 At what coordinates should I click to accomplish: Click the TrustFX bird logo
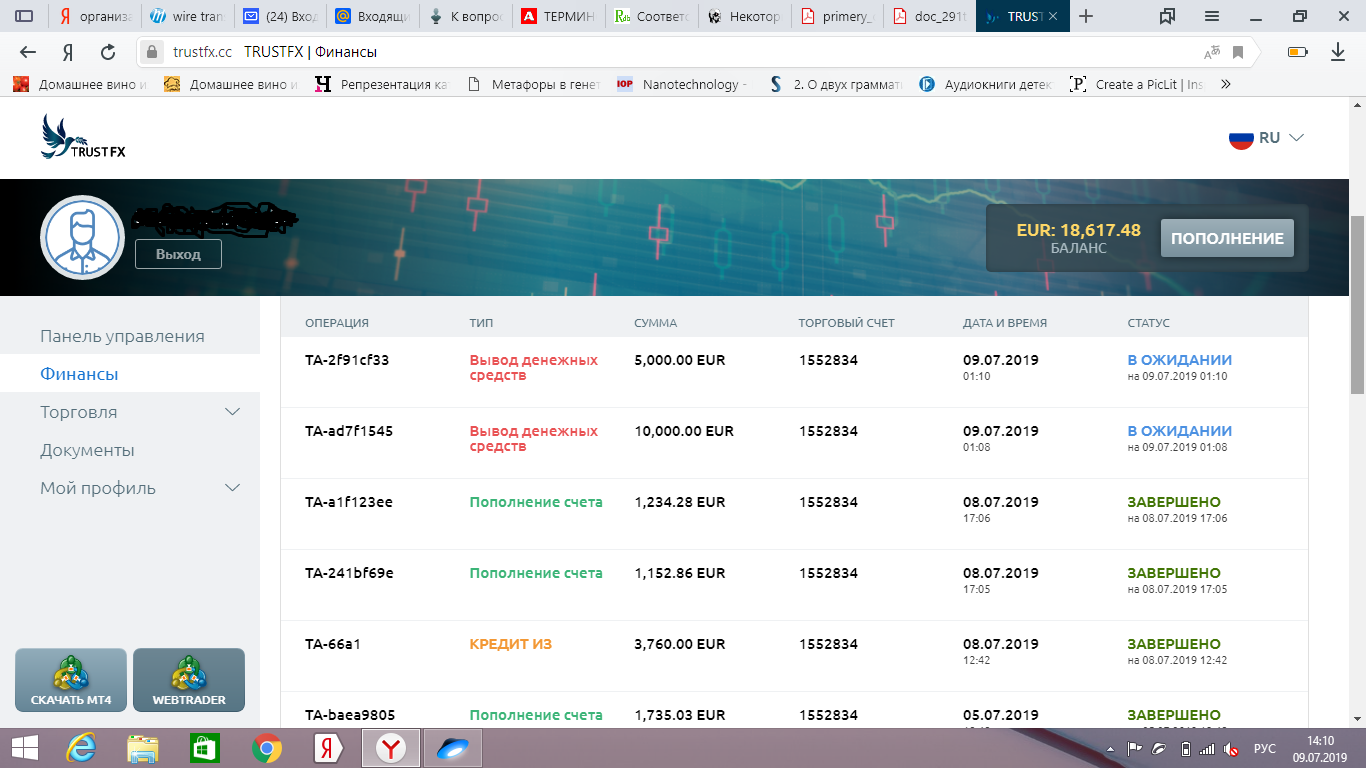point(83,137)
